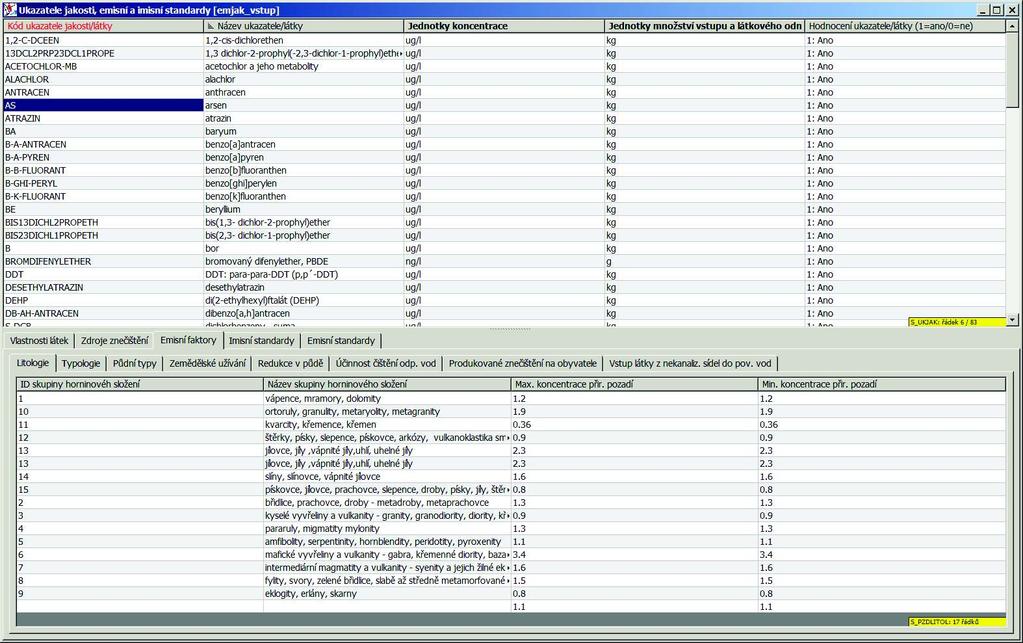Viewport: 1023px width, 643px height.
Task: Select the ACETOCHLOR-MB code cell
Action: point(104,67)
